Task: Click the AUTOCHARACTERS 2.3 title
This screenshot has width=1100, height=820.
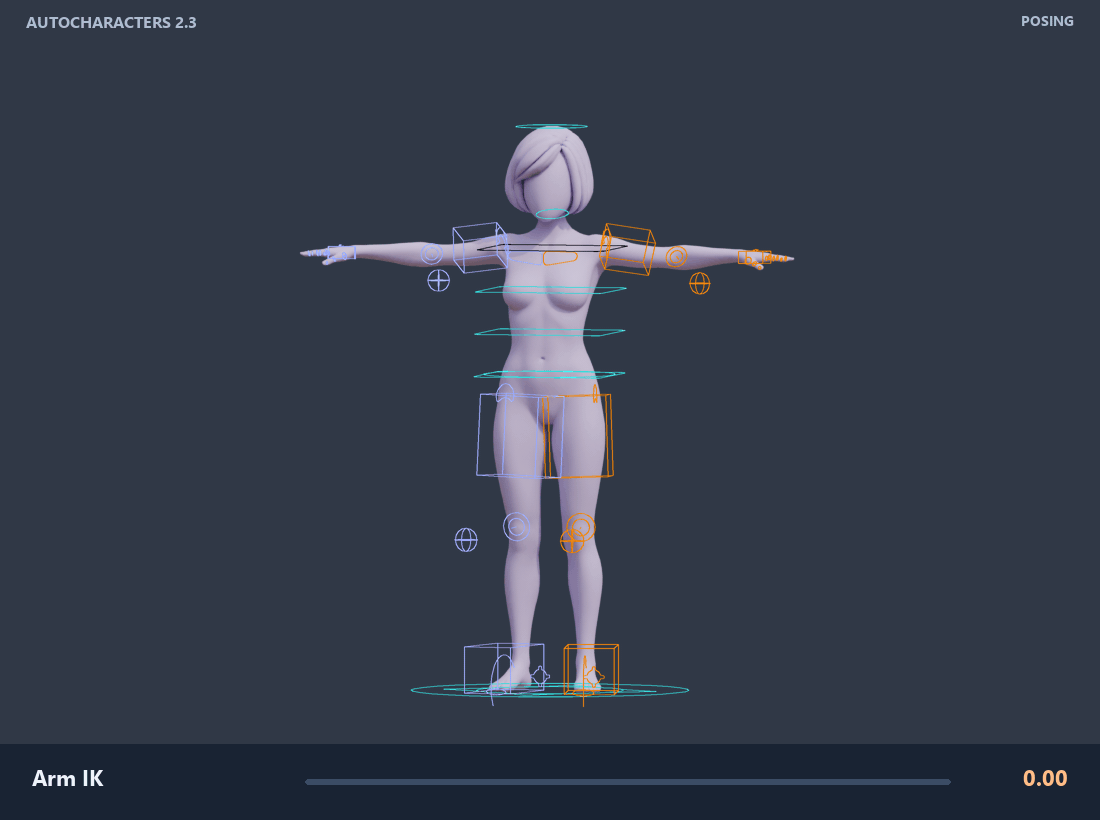Action: (x=111, y=22)
